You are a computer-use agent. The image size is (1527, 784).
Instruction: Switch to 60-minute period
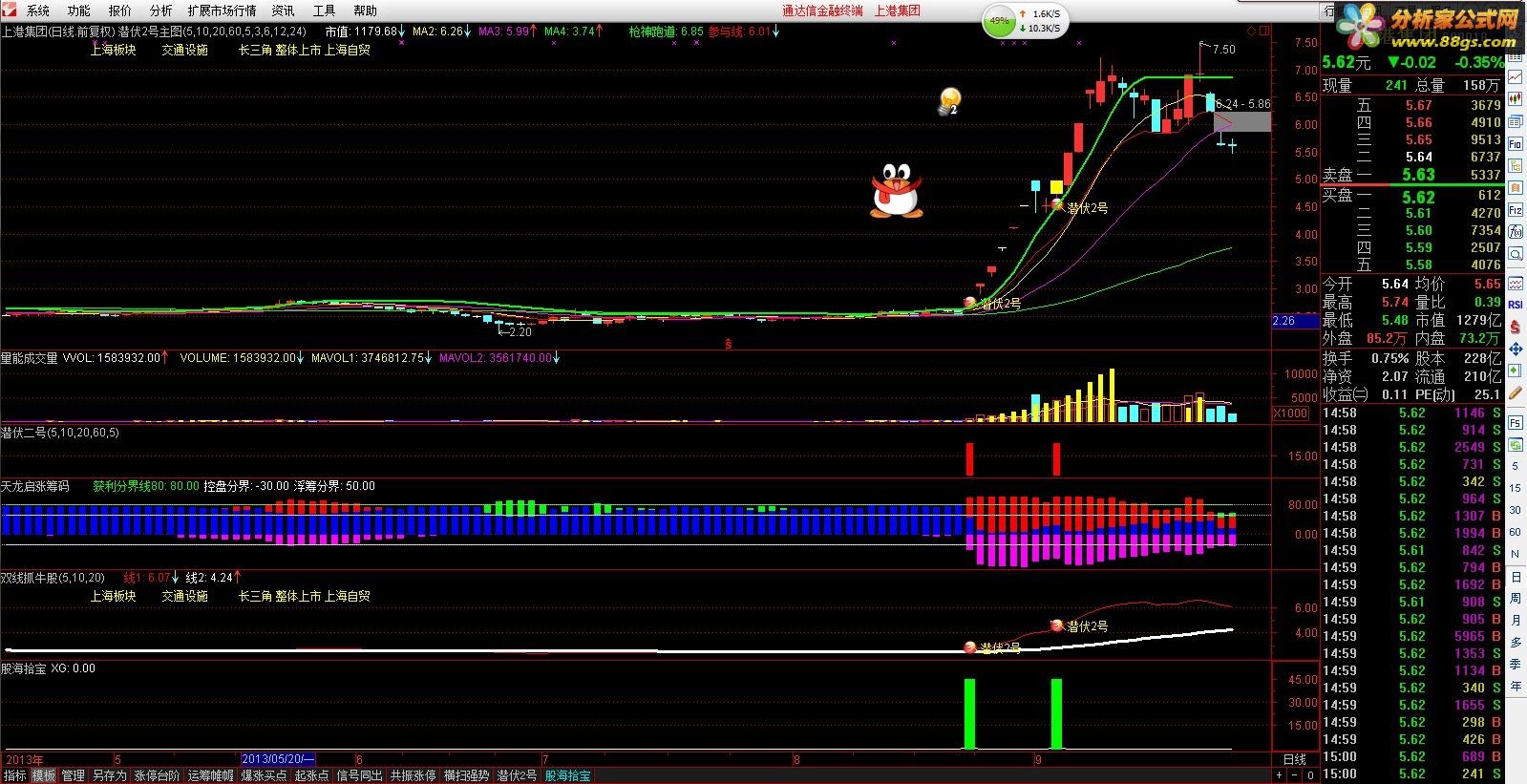pyautogui.click(x=1516, y=531)
